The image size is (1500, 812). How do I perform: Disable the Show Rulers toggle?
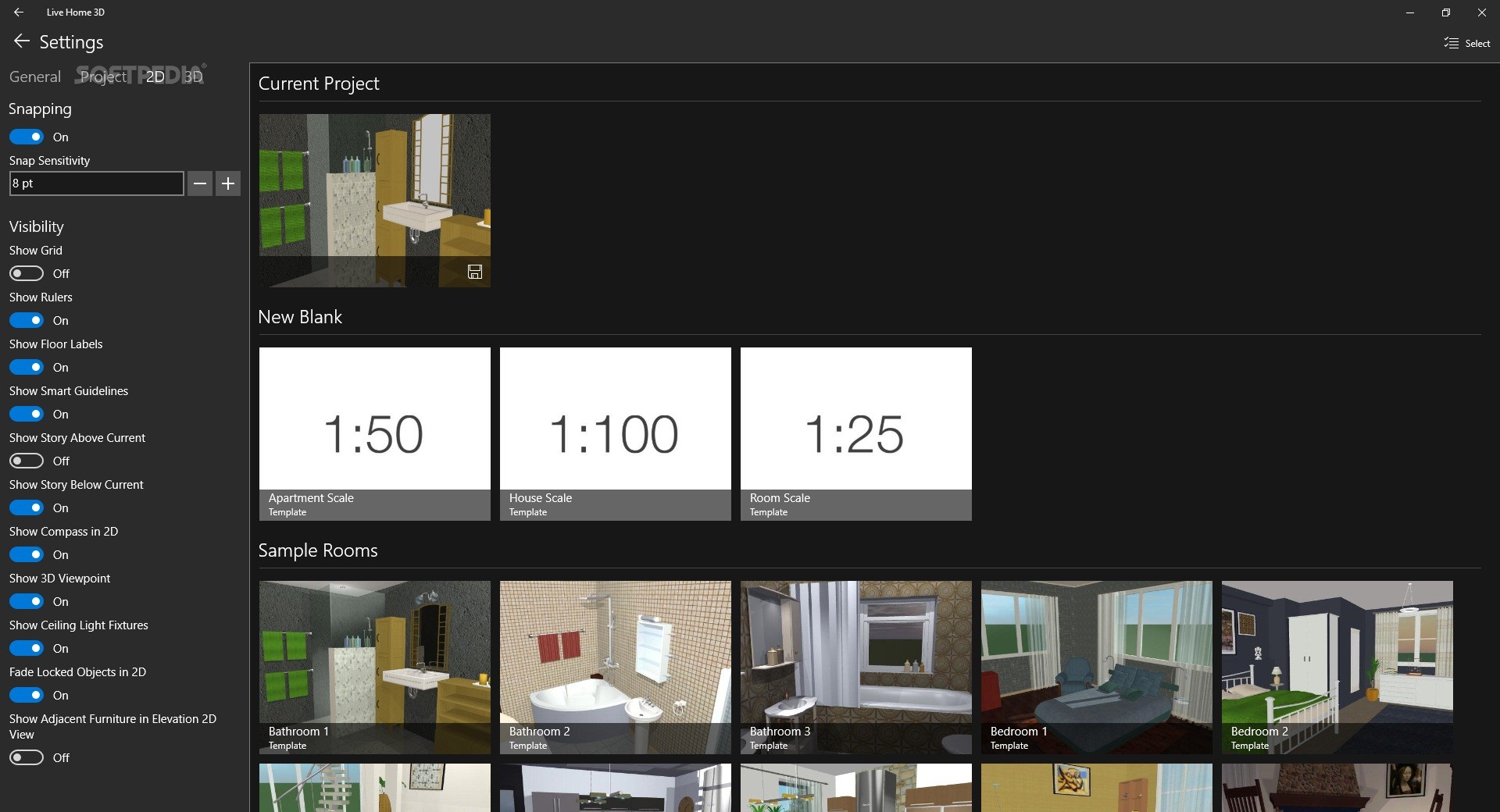click(x=27, y=320)
